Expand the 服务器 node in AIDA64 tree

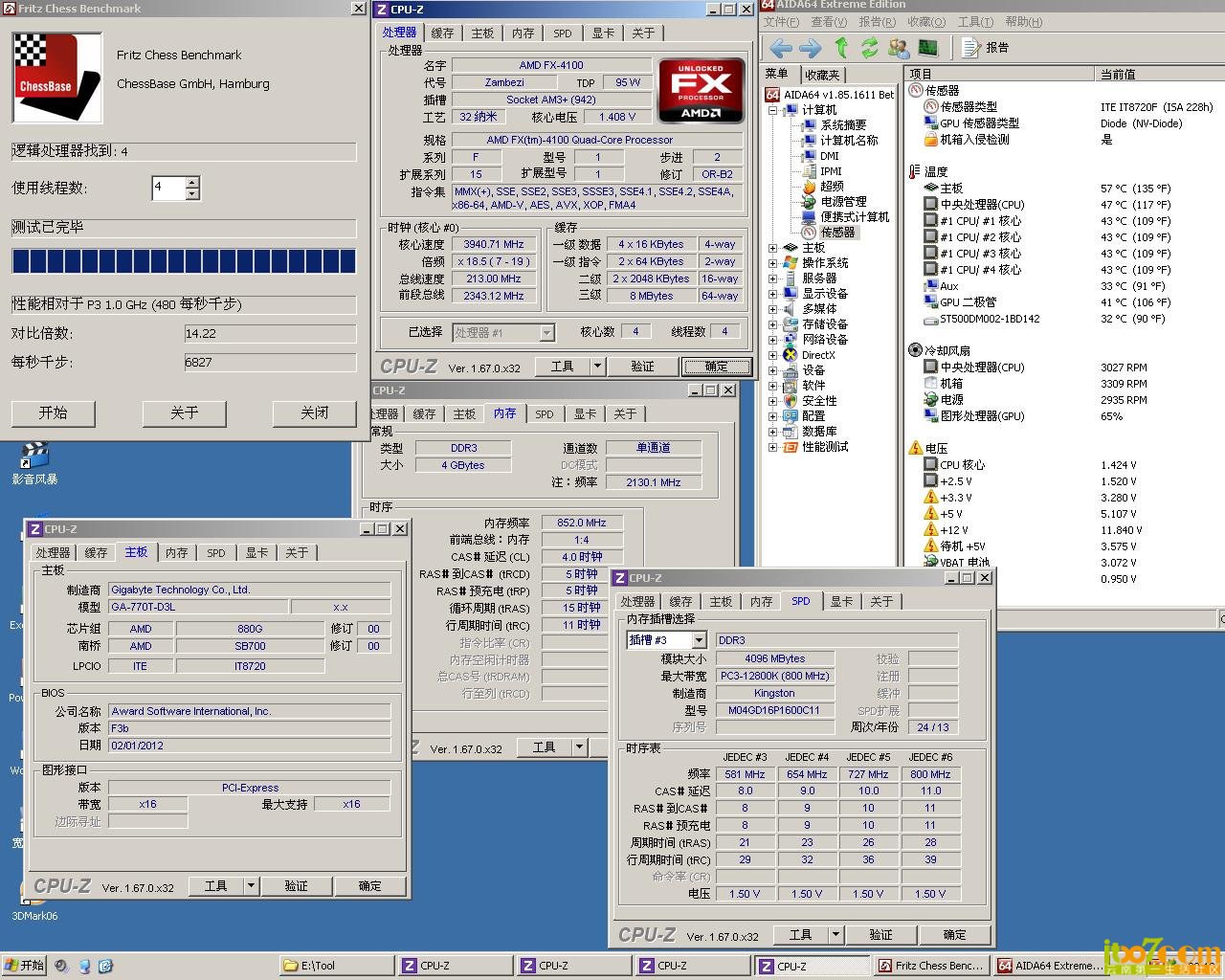772,278
